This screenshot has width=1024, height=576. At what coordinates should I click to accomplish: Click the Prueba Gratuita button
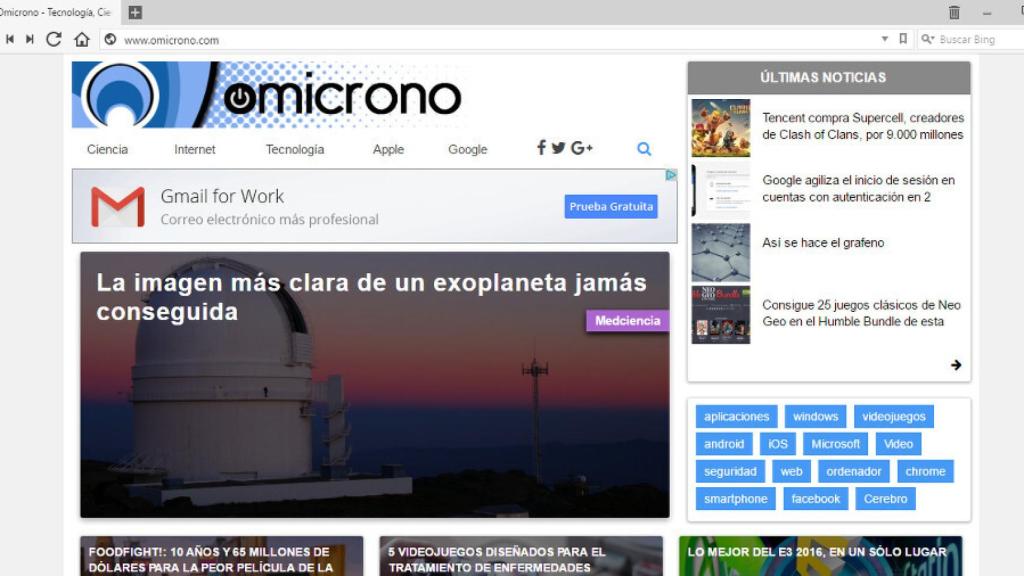point(611,207)
